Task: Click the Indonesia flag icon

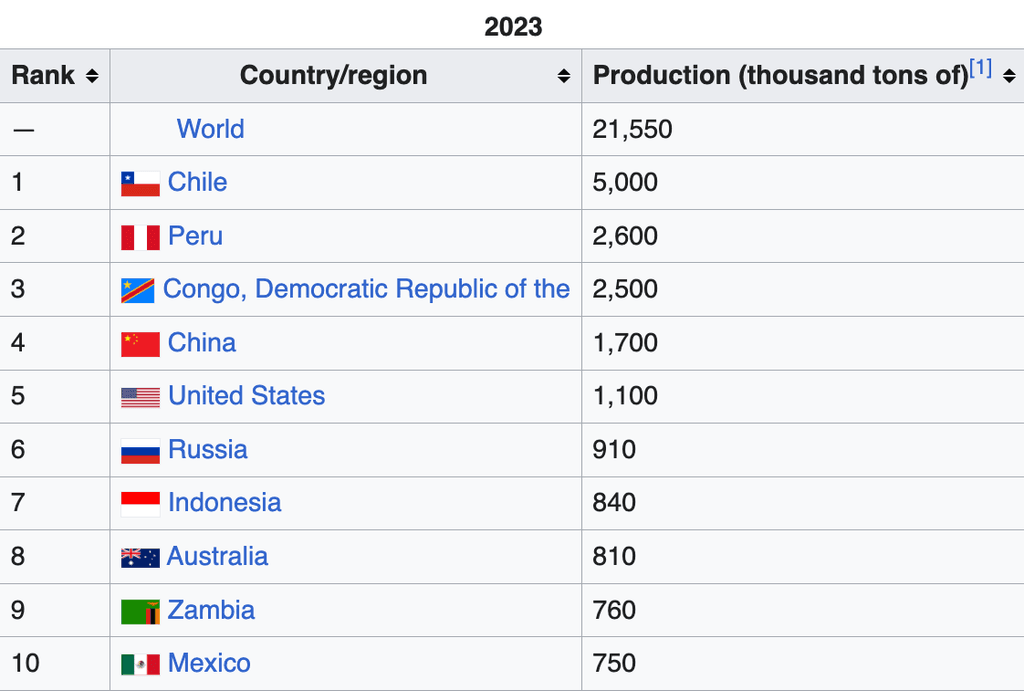Action: (x=140, y=504)
